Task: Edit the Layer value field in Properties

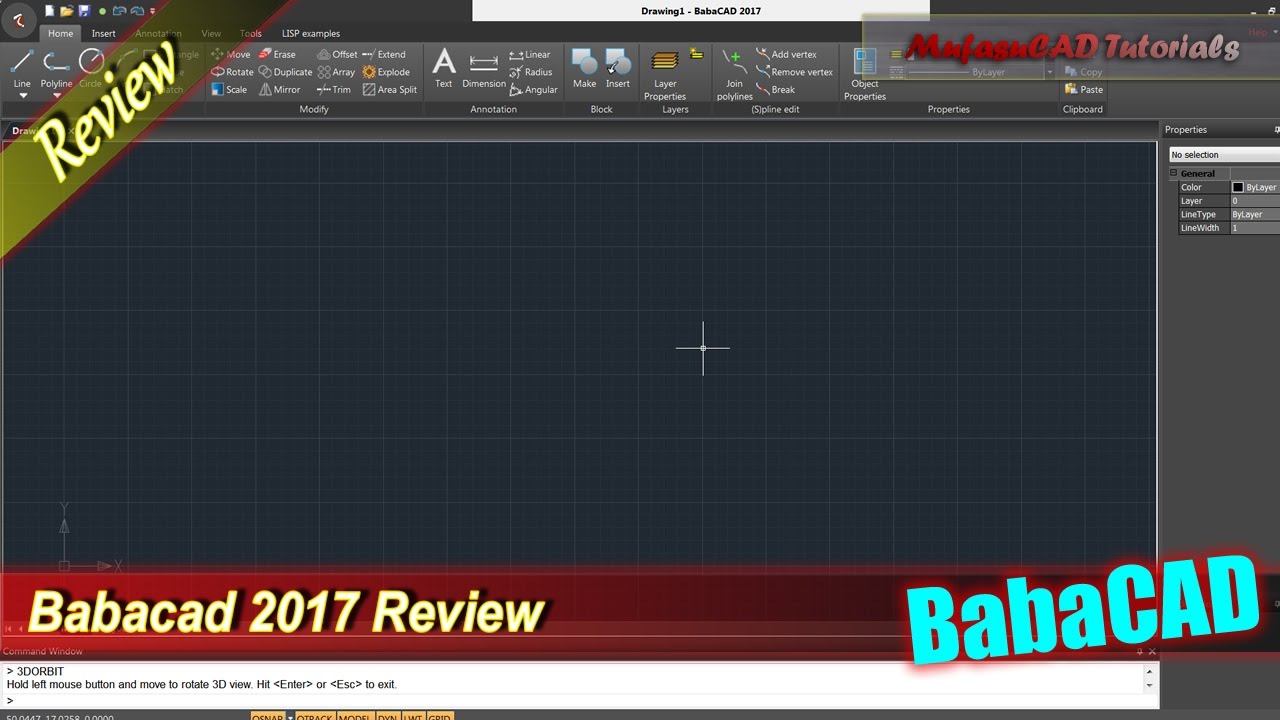Action: pos(1255,201)
